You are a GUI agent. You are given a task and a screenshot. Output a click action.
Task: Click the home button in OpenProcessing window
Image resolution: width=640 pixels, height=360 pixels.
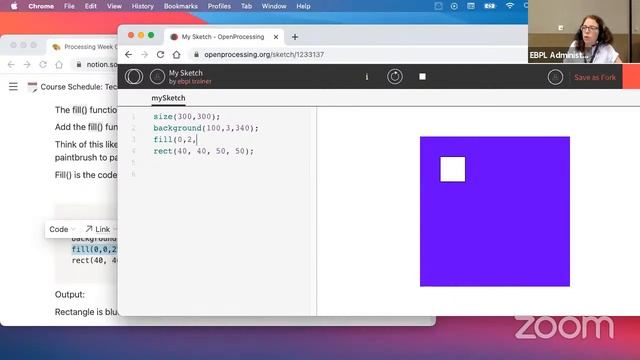coord(176,54)
